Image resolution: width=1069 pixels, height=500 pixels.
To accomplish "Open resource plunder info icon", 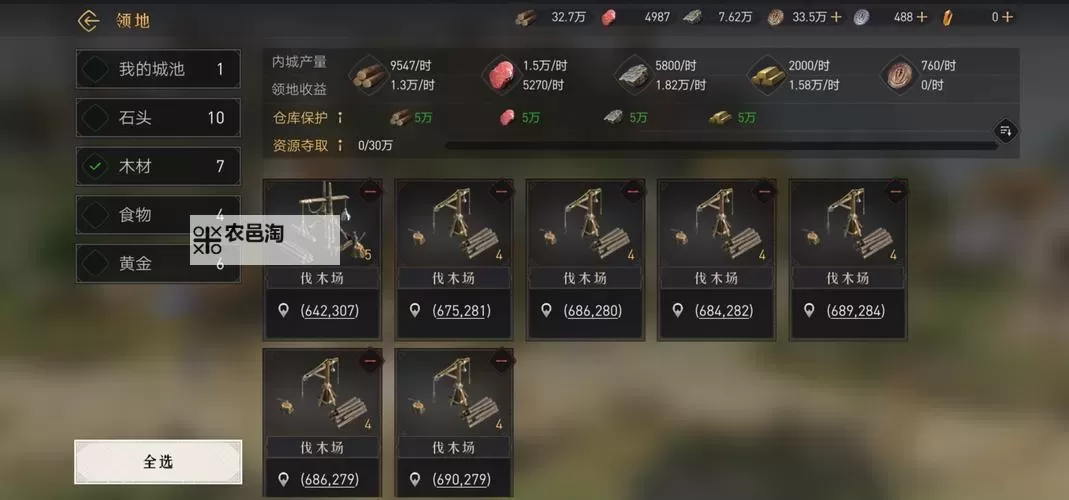I will [x=340, y=145].
